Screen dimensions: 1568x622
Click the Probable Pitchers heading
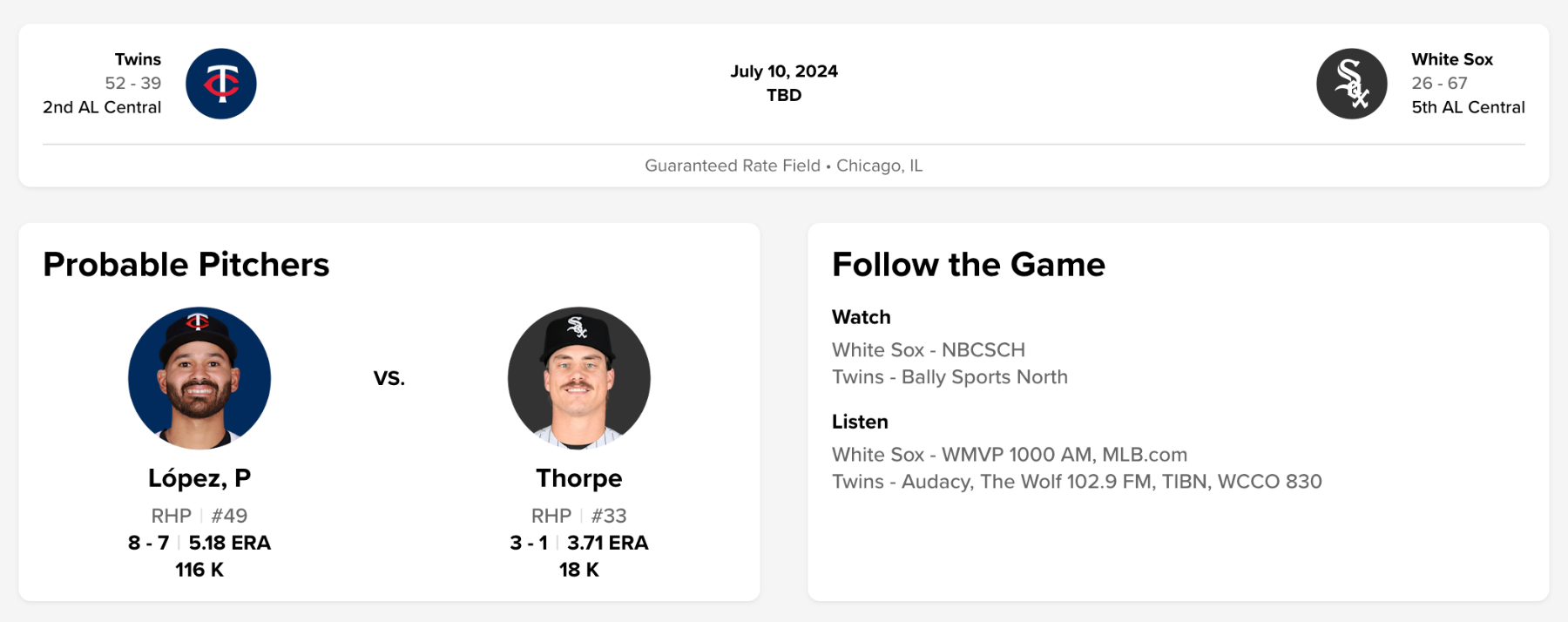coord(186,265)
